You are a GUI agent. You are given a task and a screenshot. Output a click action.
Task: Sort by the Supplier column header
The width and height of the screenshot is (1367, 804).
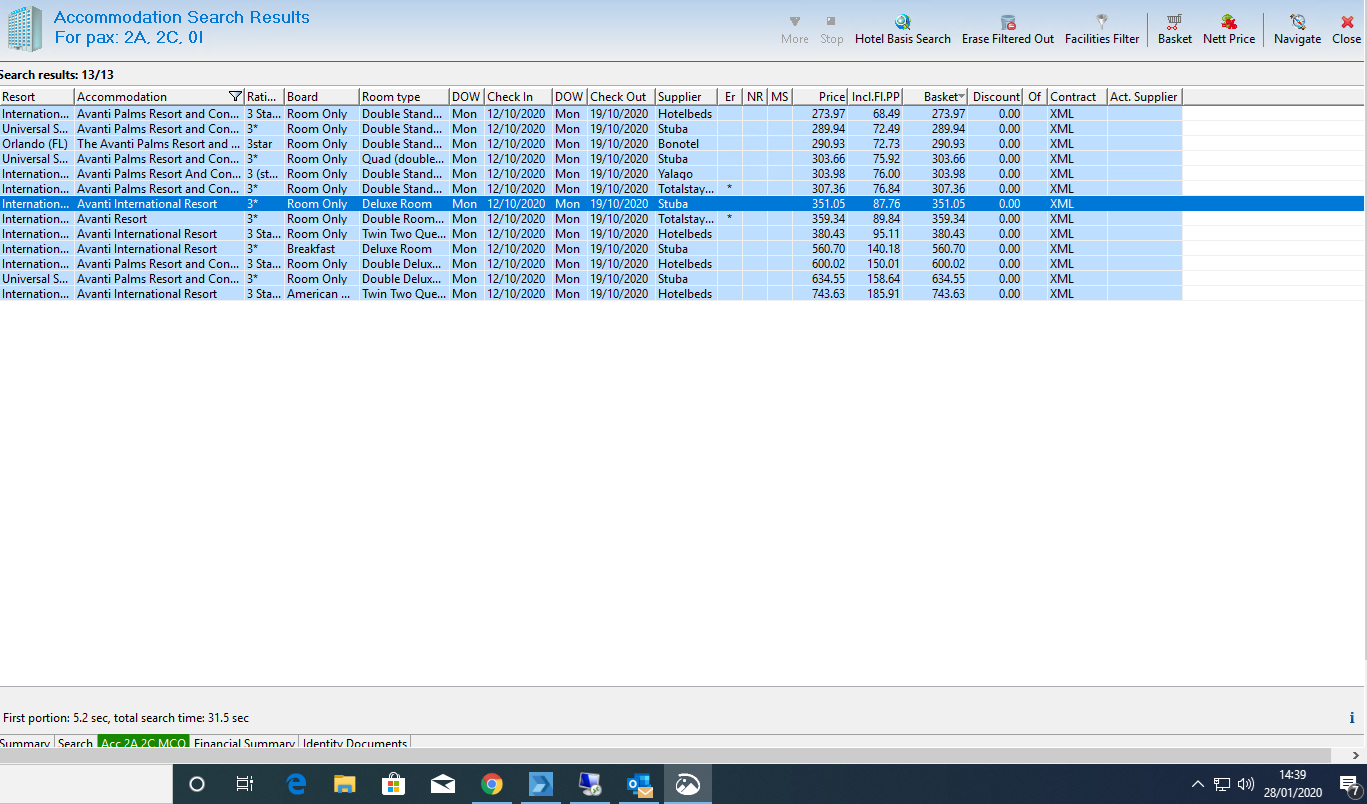click(686, 97)
